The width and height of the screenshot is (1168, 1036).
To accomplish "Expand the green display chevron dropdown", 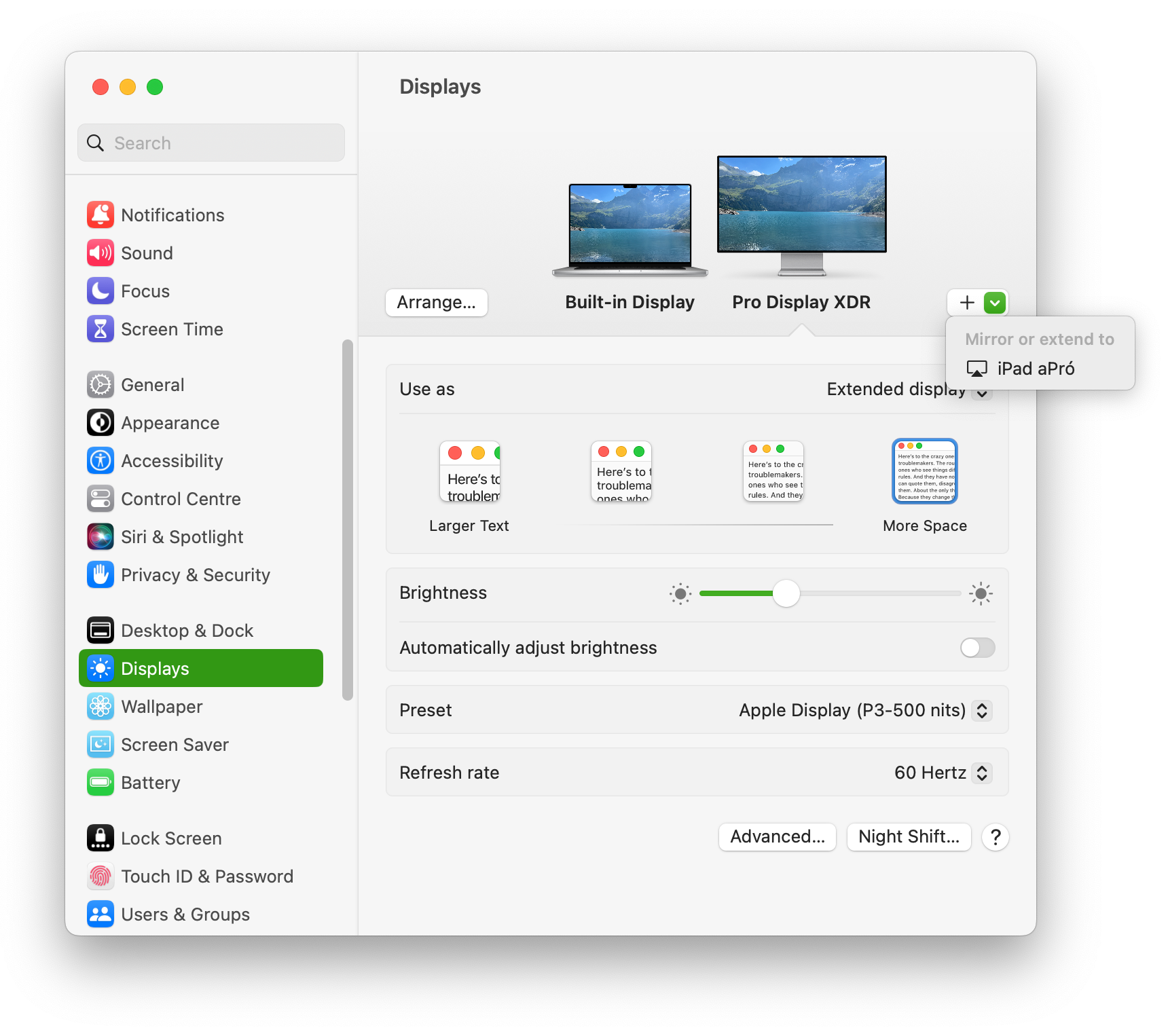I will [x=995, y=303].
